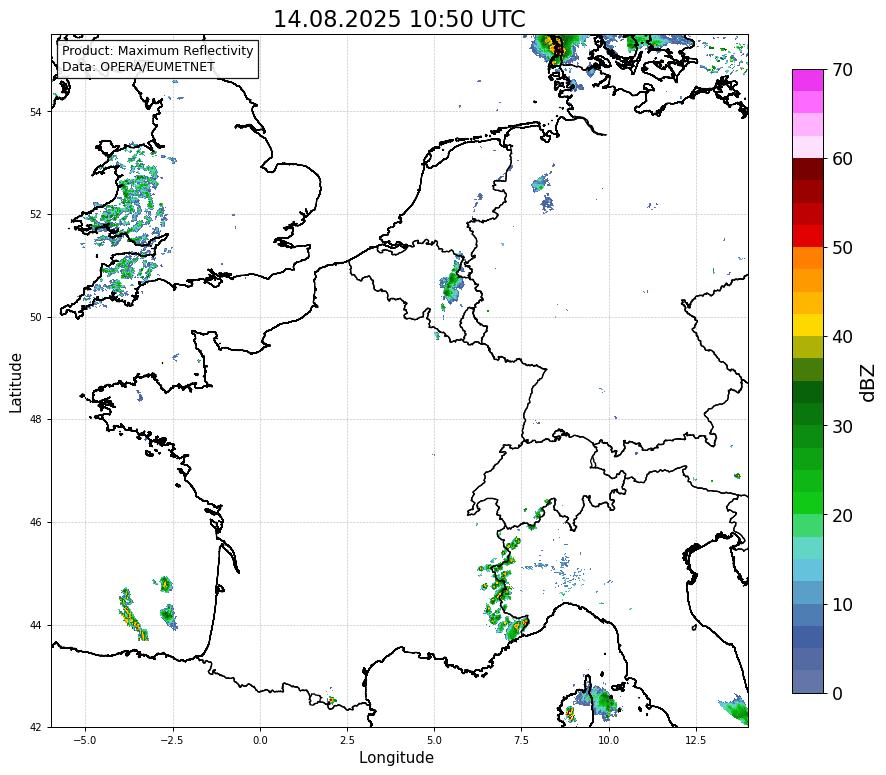Screen dimensions: 886x775
Task: Click the yellow colorbar segment near 40
Action: pyautogui.click(x=808, y=325)
